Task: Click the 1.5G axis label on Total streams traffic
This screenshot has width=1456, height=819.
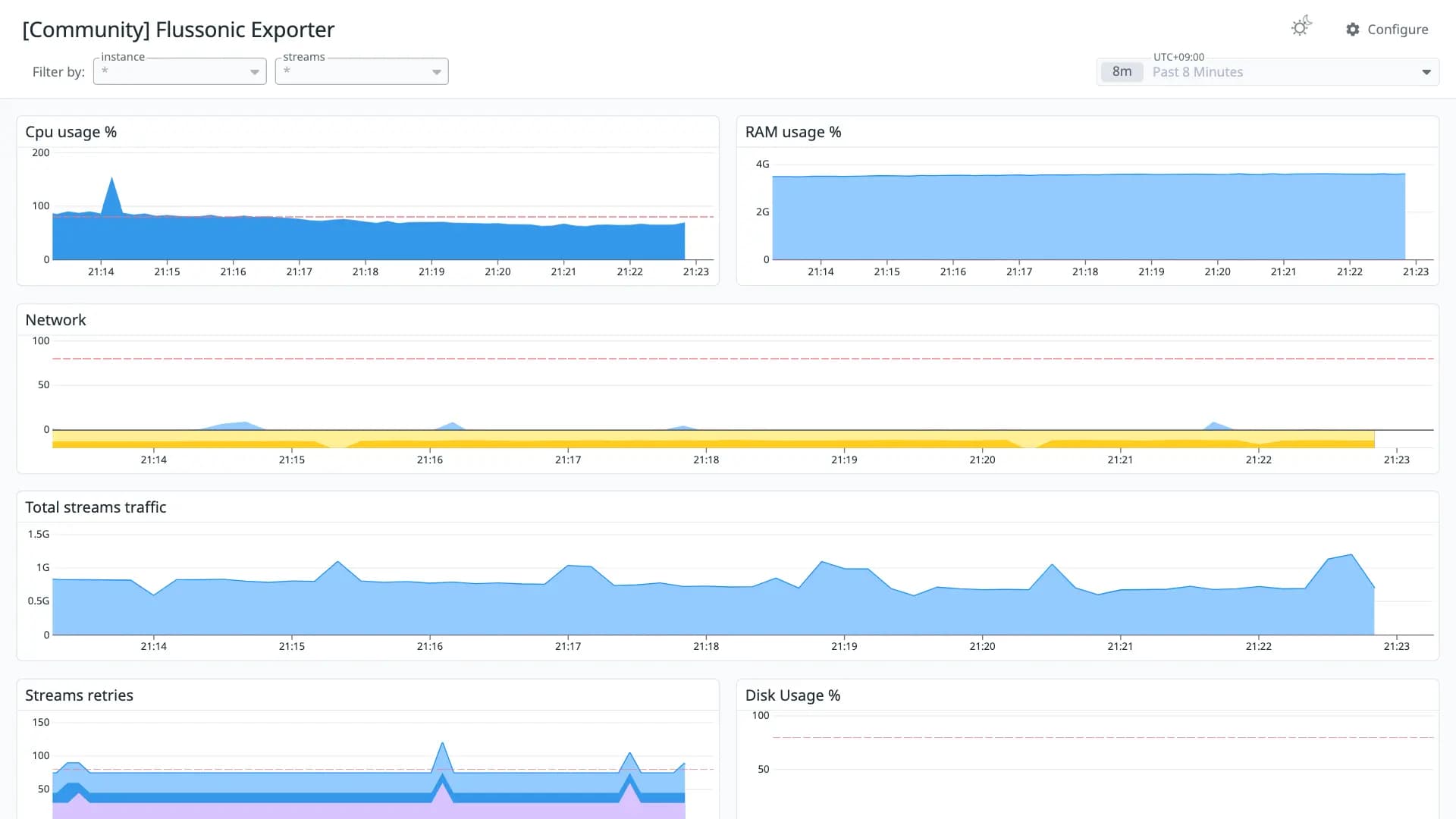Action: click(x=39, y=534)
